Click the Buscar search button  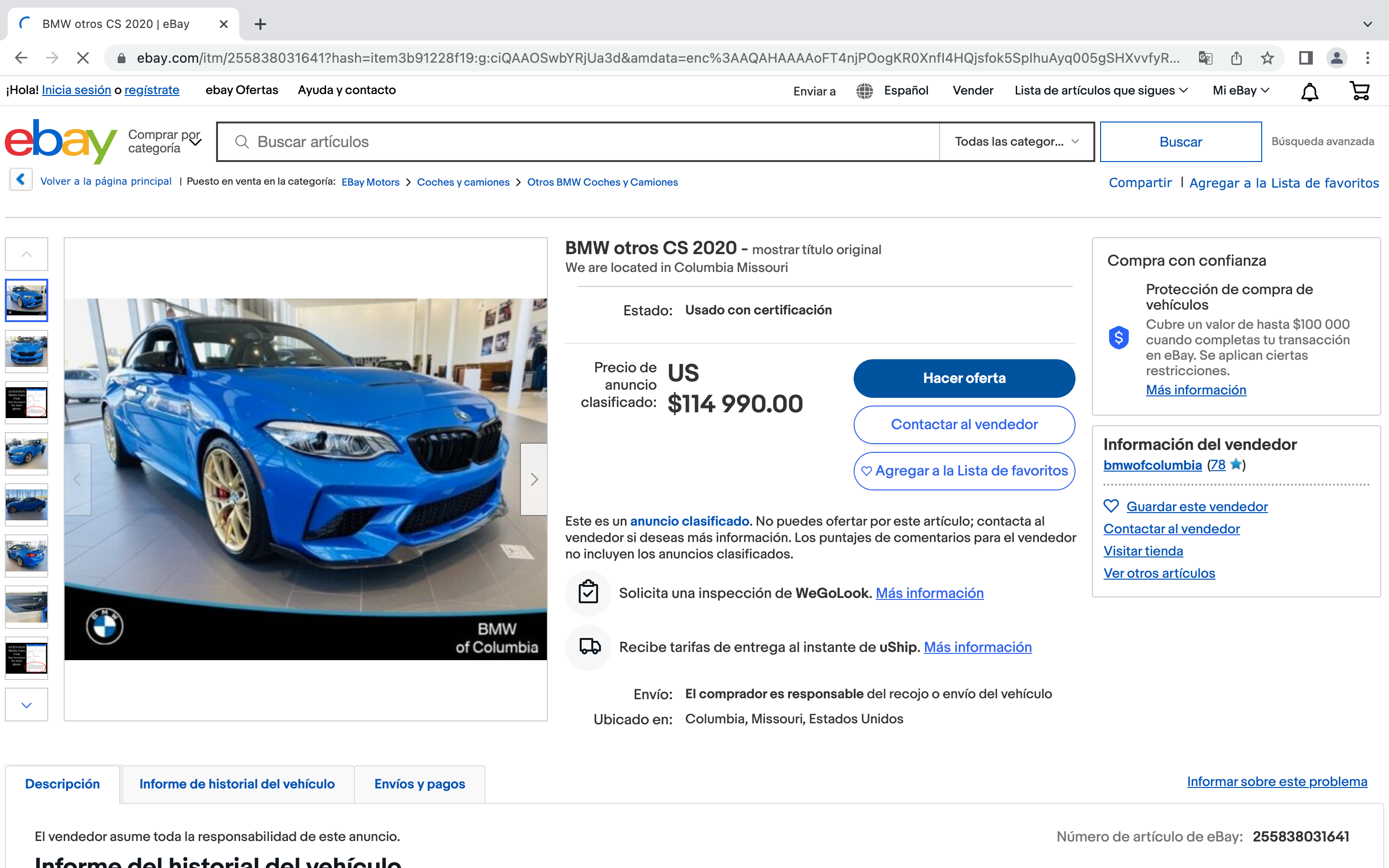[x=1181, y=142]
